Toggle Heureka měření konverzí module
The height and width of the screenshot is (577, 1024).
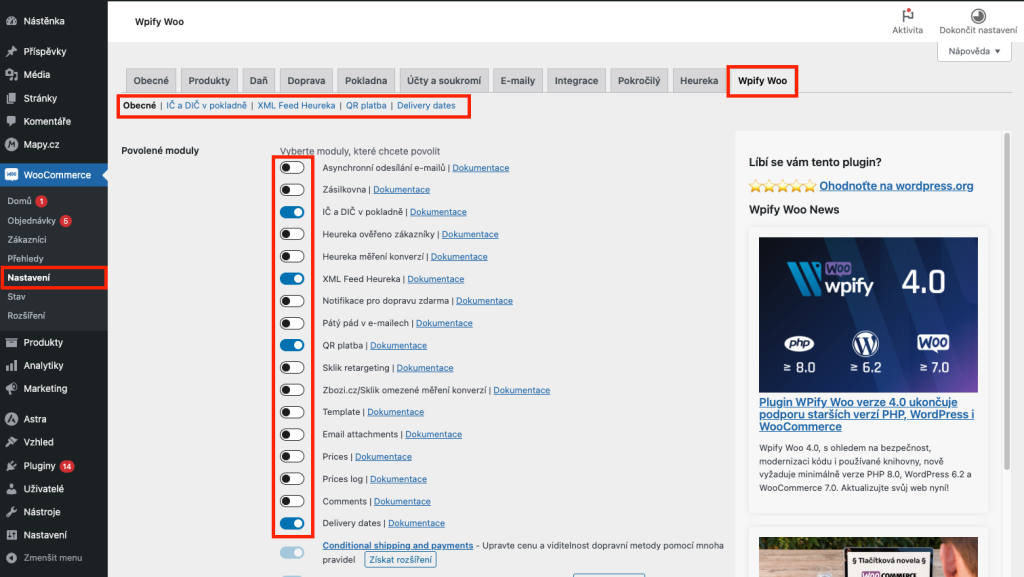292,257
